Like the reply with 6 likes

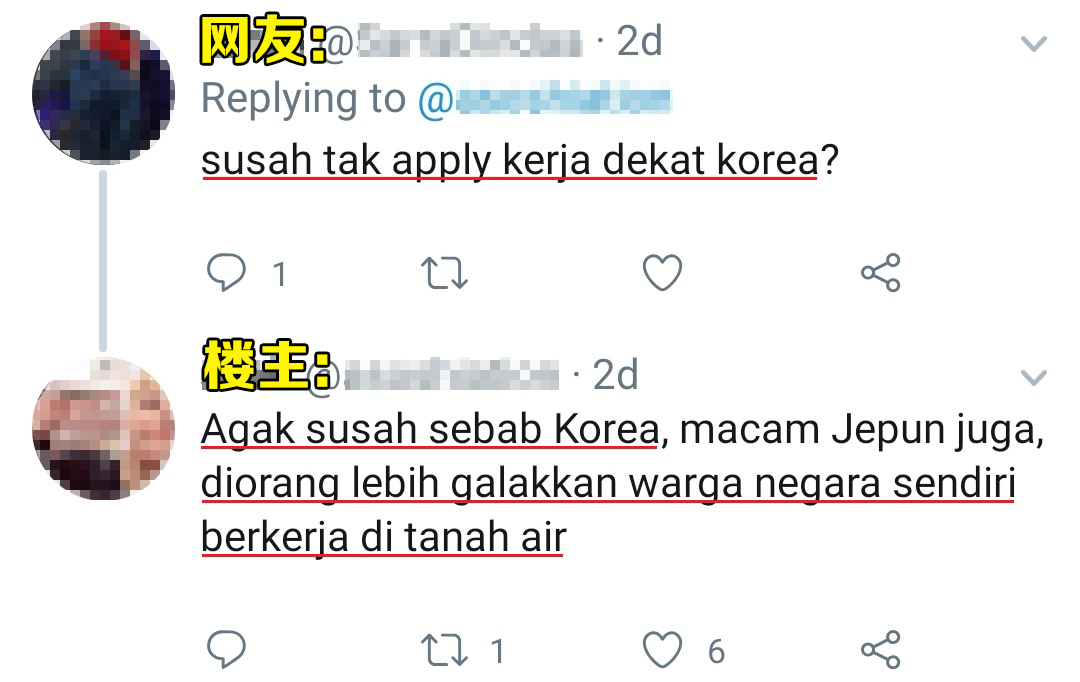pos(662,650)
